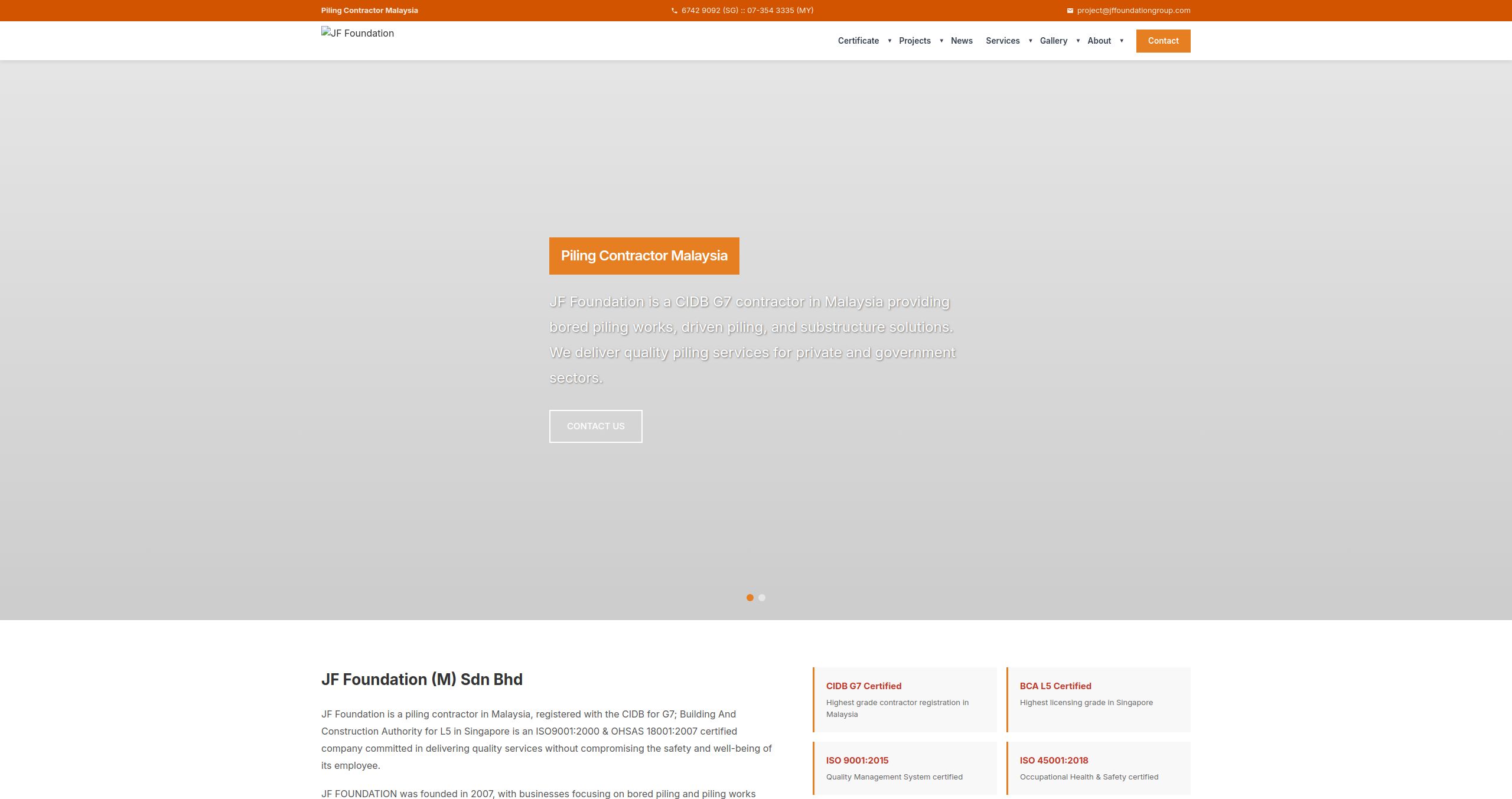Open the Projects menu item
Screen dimensions: 1512x799
pyautogui.click(x=915, y=41)
